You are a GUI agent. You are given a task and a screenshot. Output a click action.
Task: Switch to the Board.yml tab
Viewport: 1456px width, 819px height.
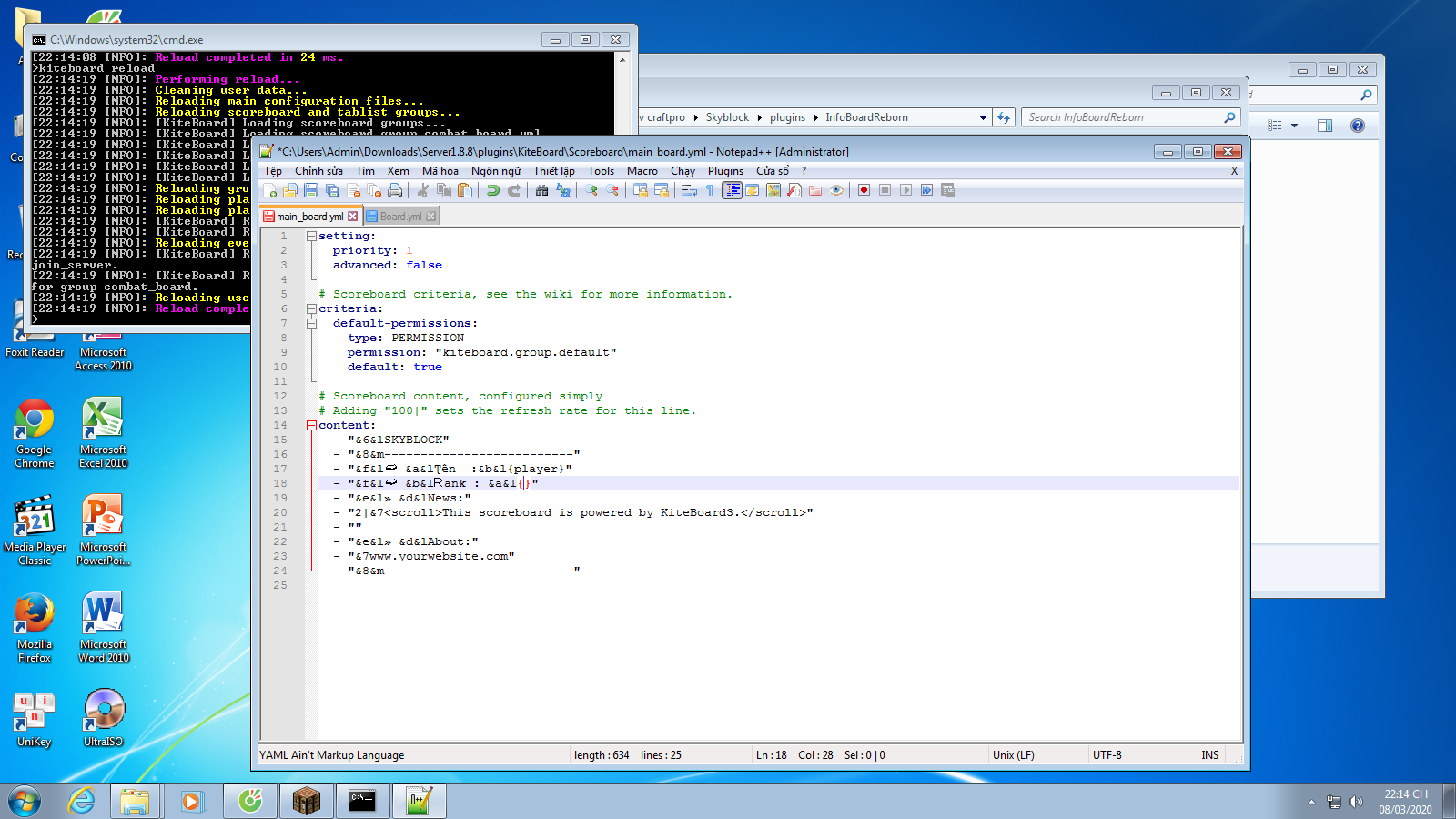pyautogui.click(x=399, y=217)
